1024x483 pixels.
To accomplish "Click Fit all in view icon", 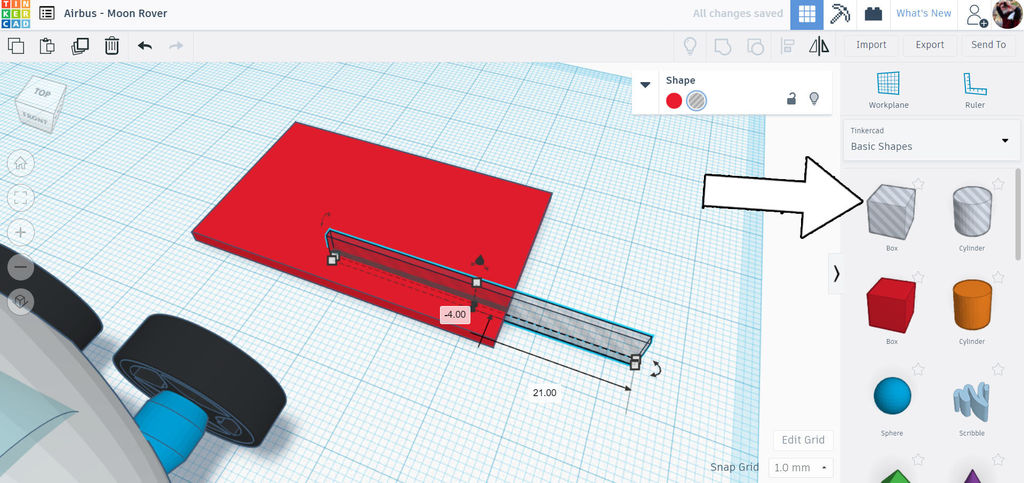I will pyautogui.click(x=20, y=198).
